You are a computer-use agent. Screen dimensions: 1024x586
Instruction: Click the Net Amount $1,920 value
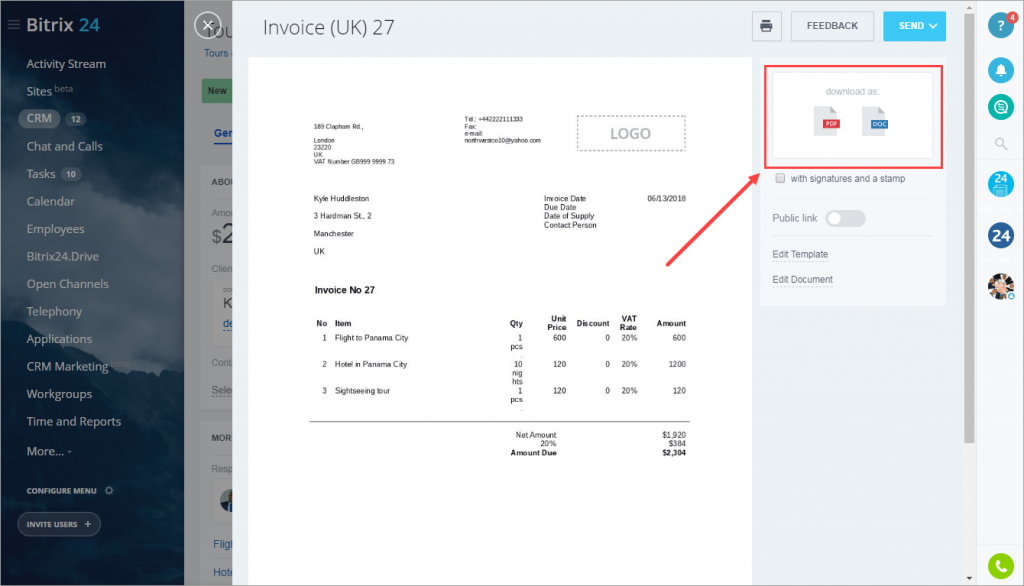[673, 435]
